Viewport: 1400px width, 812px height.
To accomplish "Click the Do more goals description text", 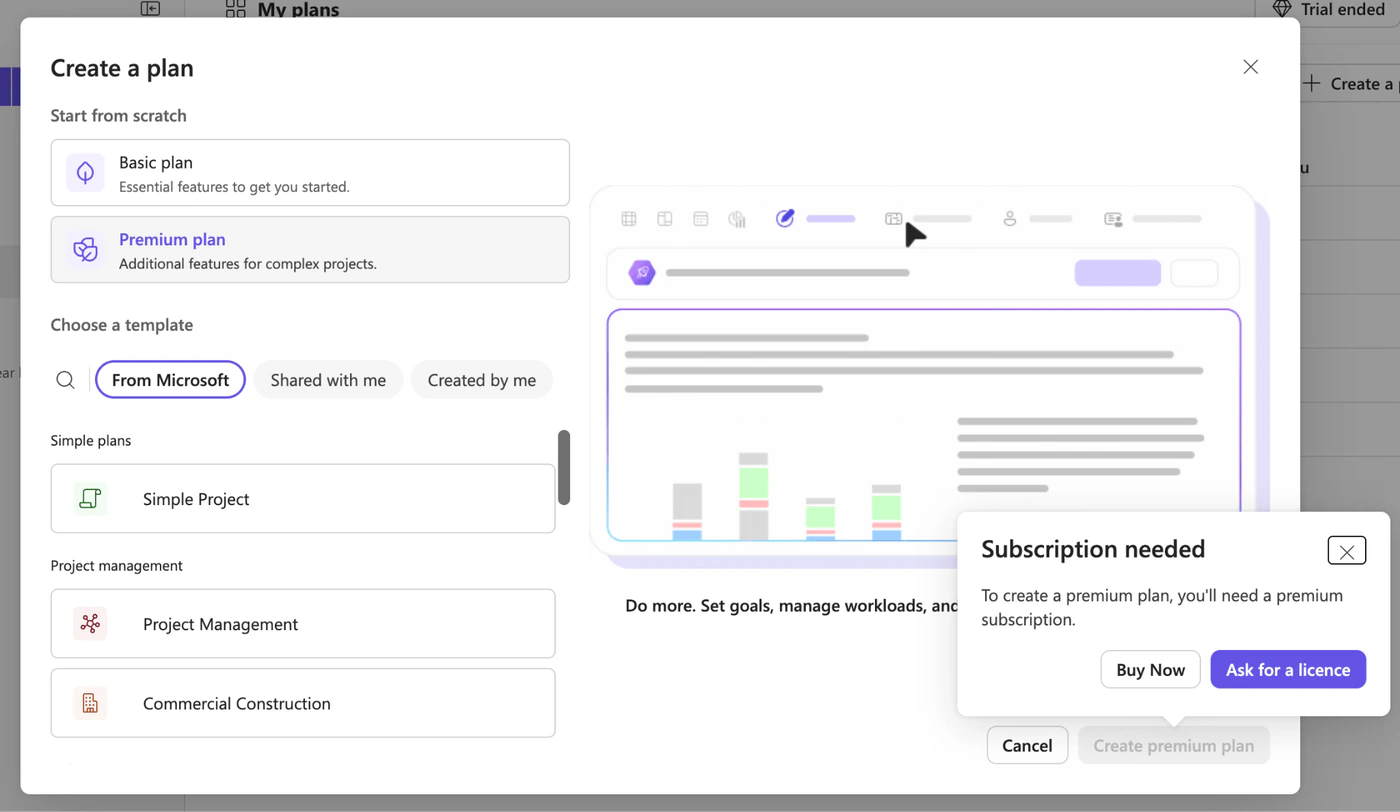I will pyautogui.click(x=792, y=606).
